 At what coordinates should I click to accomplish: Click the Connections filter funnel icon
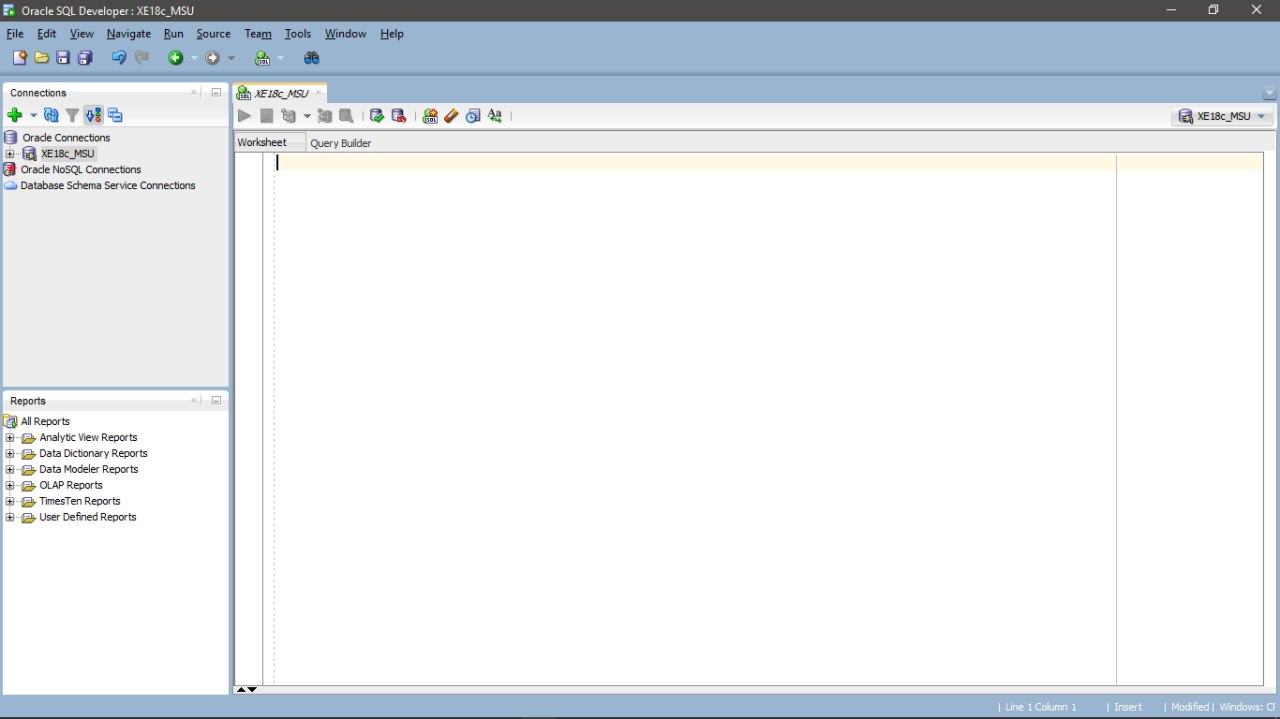72,115
